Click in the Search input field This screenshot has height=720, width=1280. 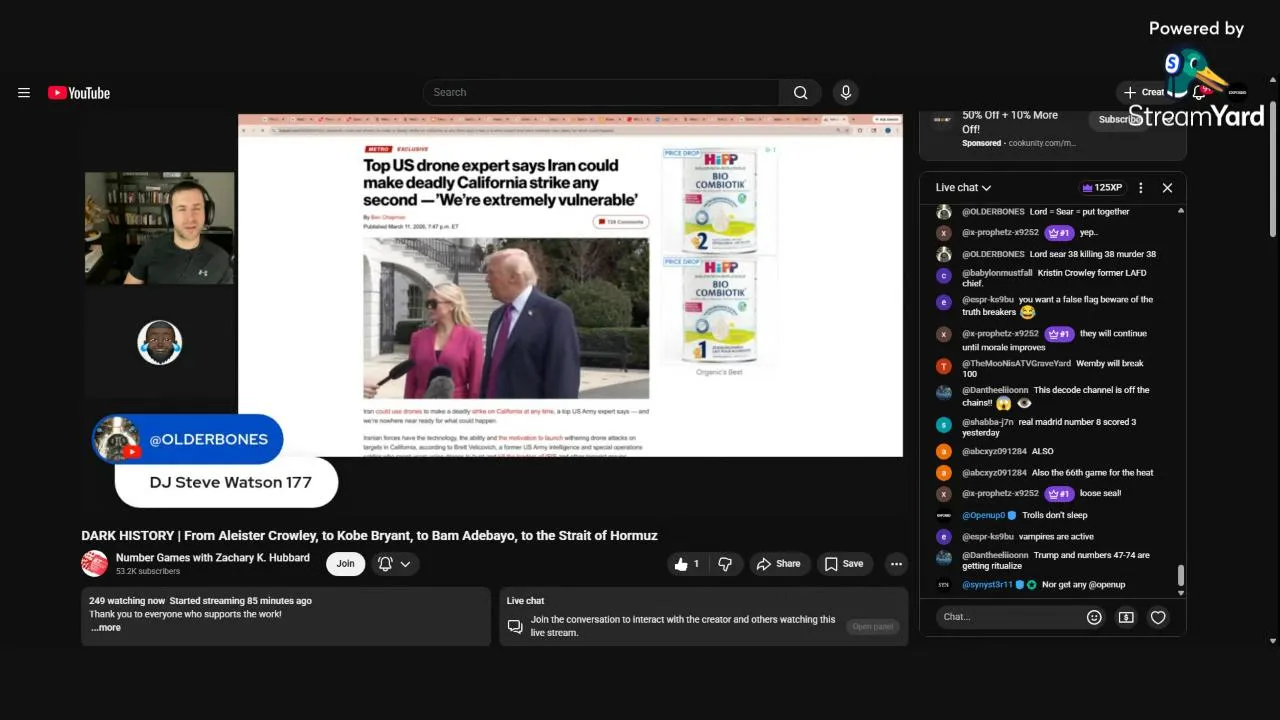click(x=601, y=92)
